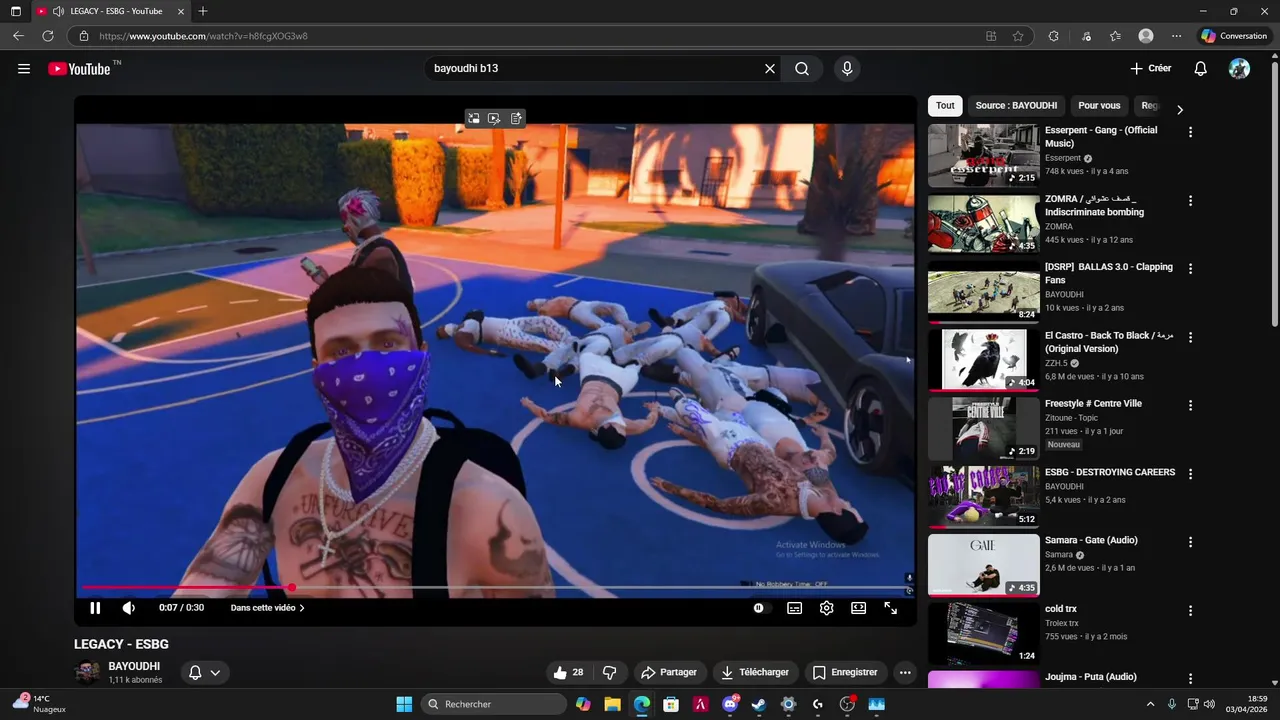Mute the video volume
This screenshot has width=1280, height=720.
click(x=129, y=608)
